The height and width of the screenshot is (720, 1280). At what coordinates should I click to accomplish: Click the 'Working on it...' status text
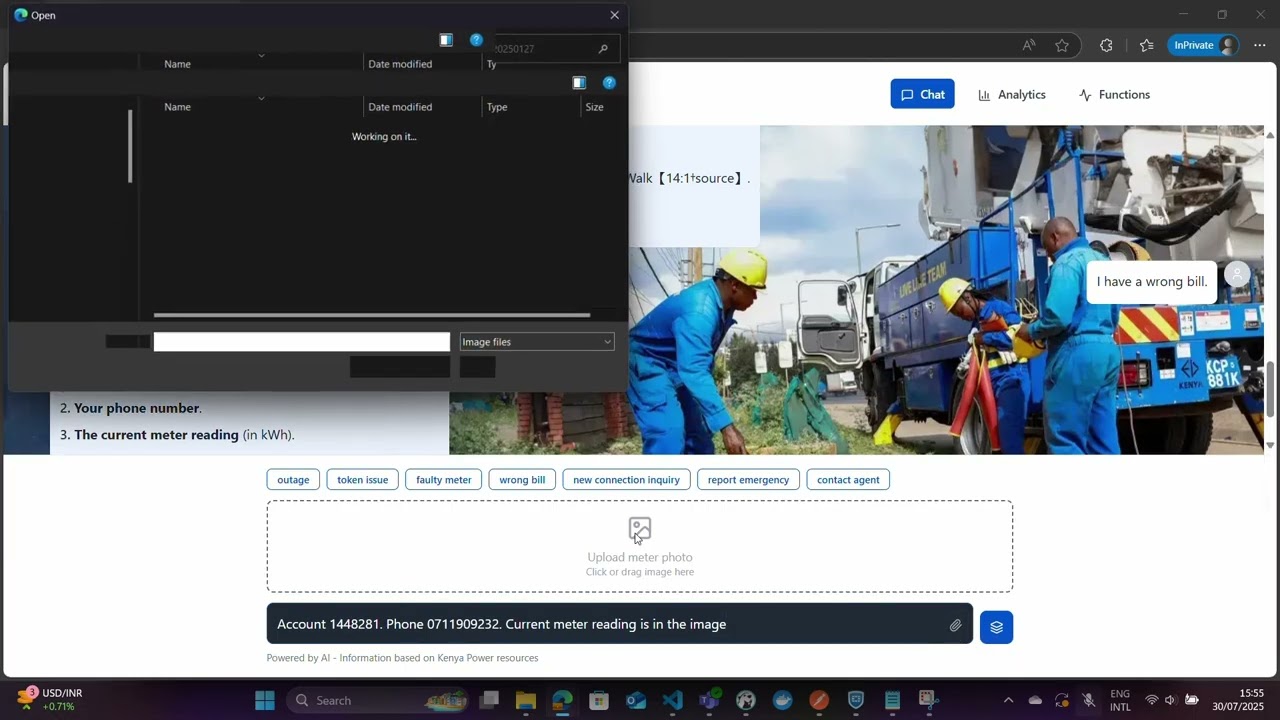384,137
